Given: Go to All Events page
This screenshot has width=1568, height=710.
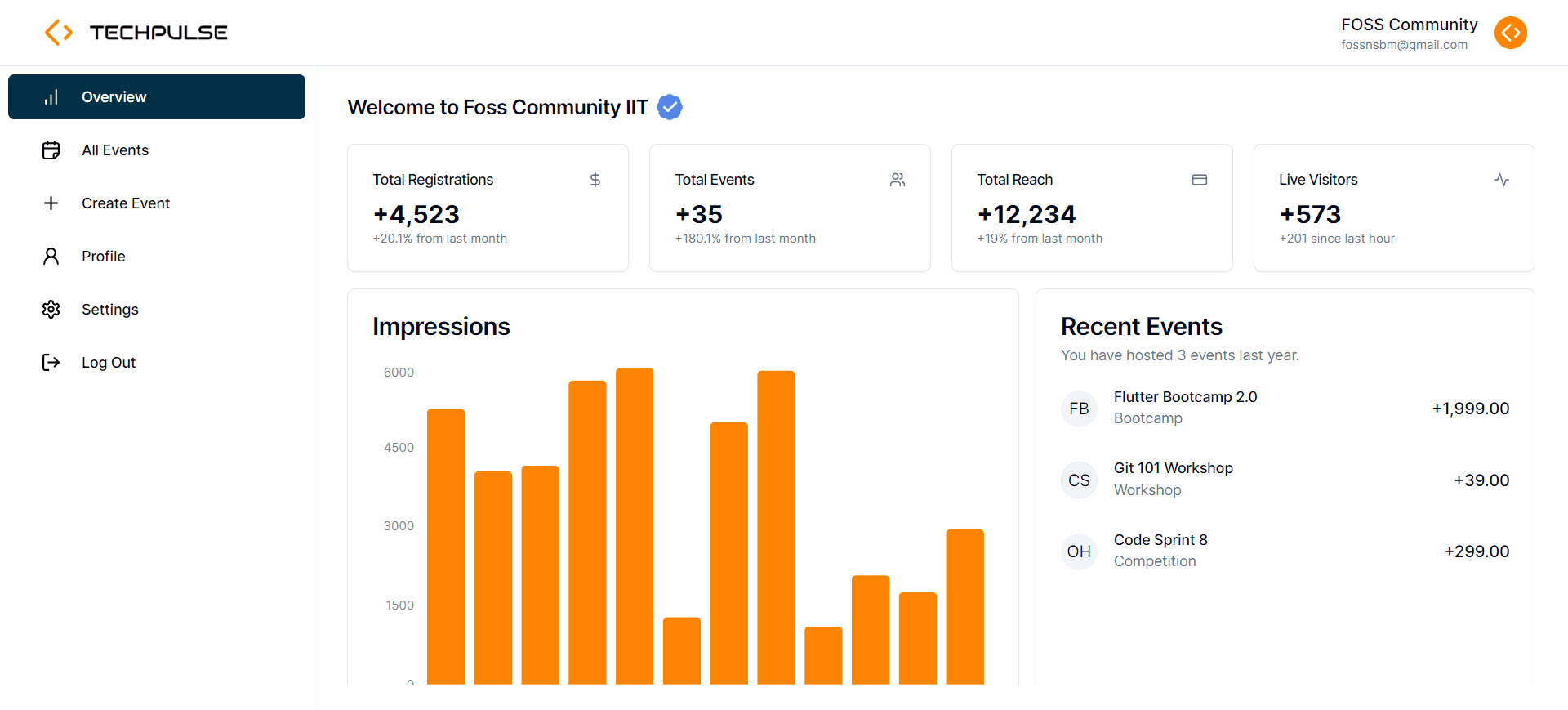Looking at the screenshot, I should 157,150.
